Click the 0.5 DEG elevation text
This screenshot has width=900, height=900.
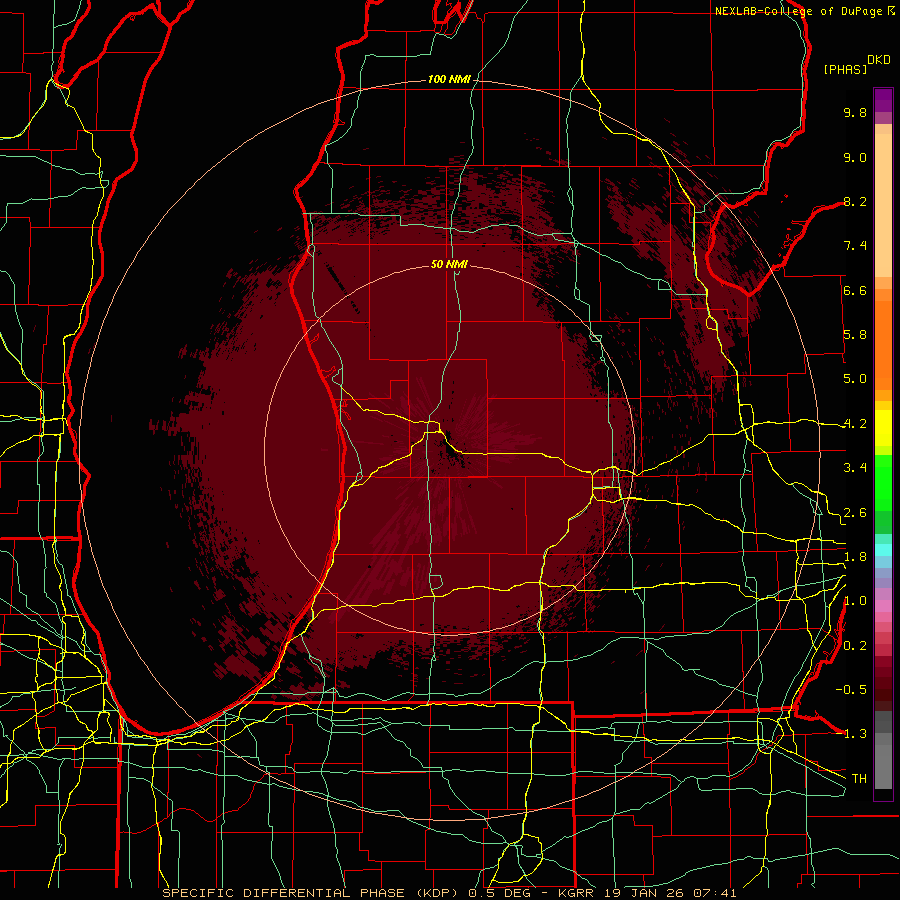[501, 893]
